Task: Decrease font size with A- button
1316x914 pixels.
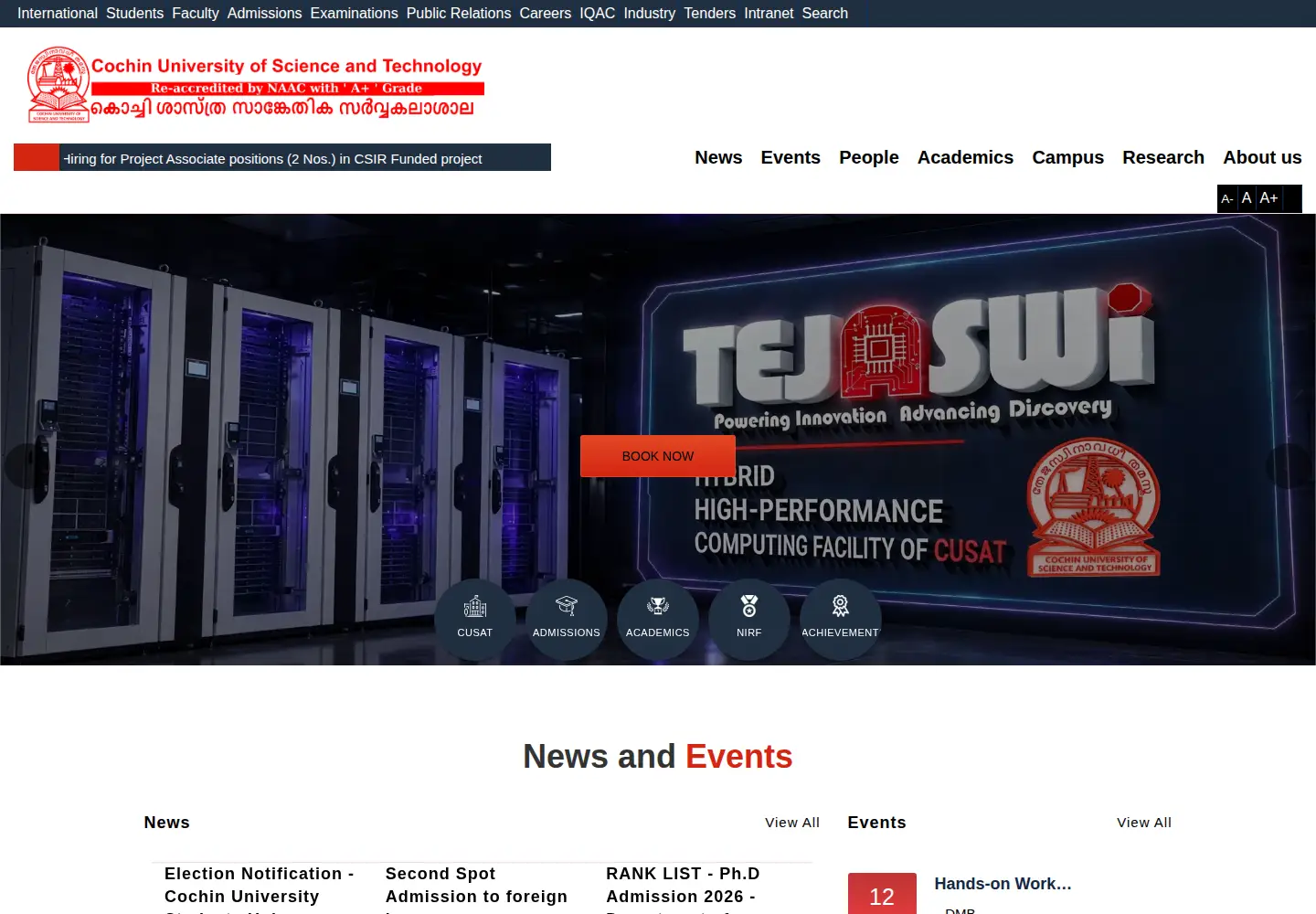Action: (x=1227, y=198)
